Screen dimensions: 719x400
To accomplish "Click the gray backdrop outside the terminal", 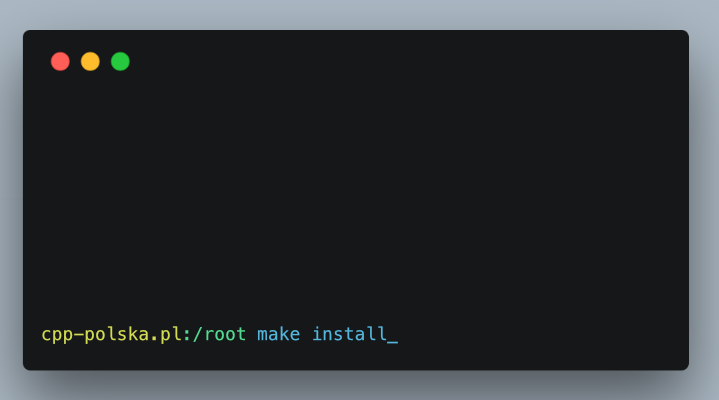I will (x=360, y=14).
